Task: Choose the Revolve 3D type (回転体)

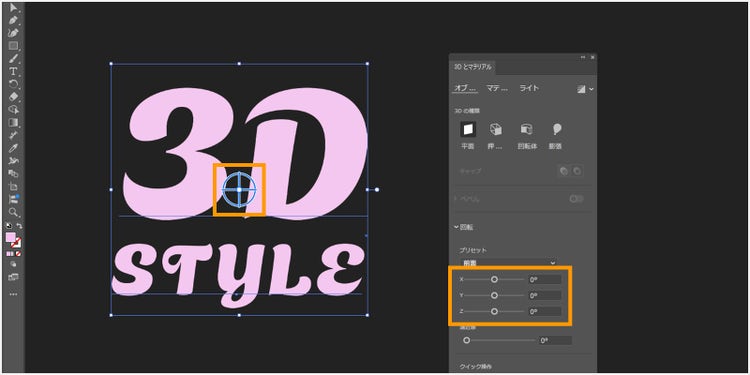Action: click(526, 129)
